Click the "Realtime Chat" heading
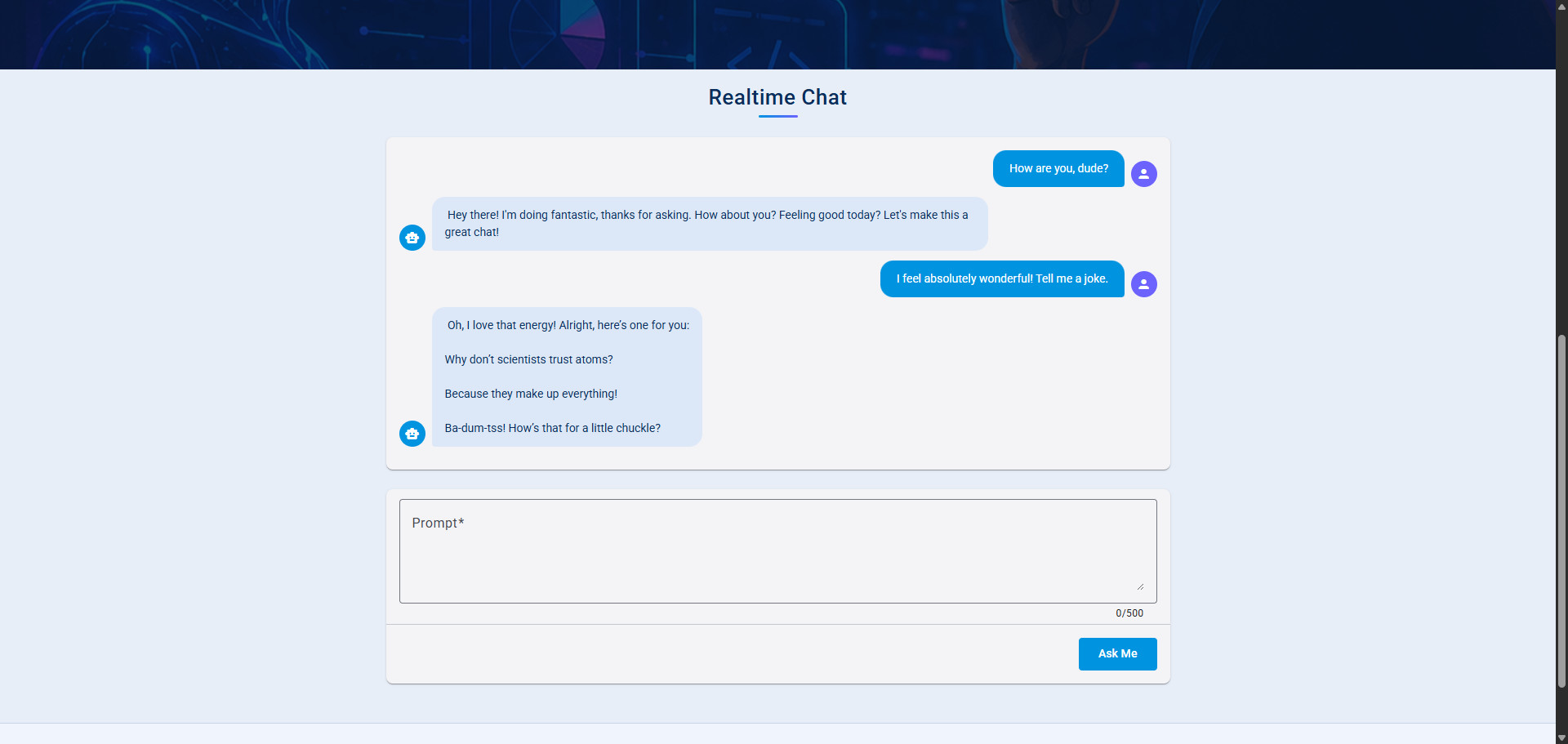 point(777,97)
